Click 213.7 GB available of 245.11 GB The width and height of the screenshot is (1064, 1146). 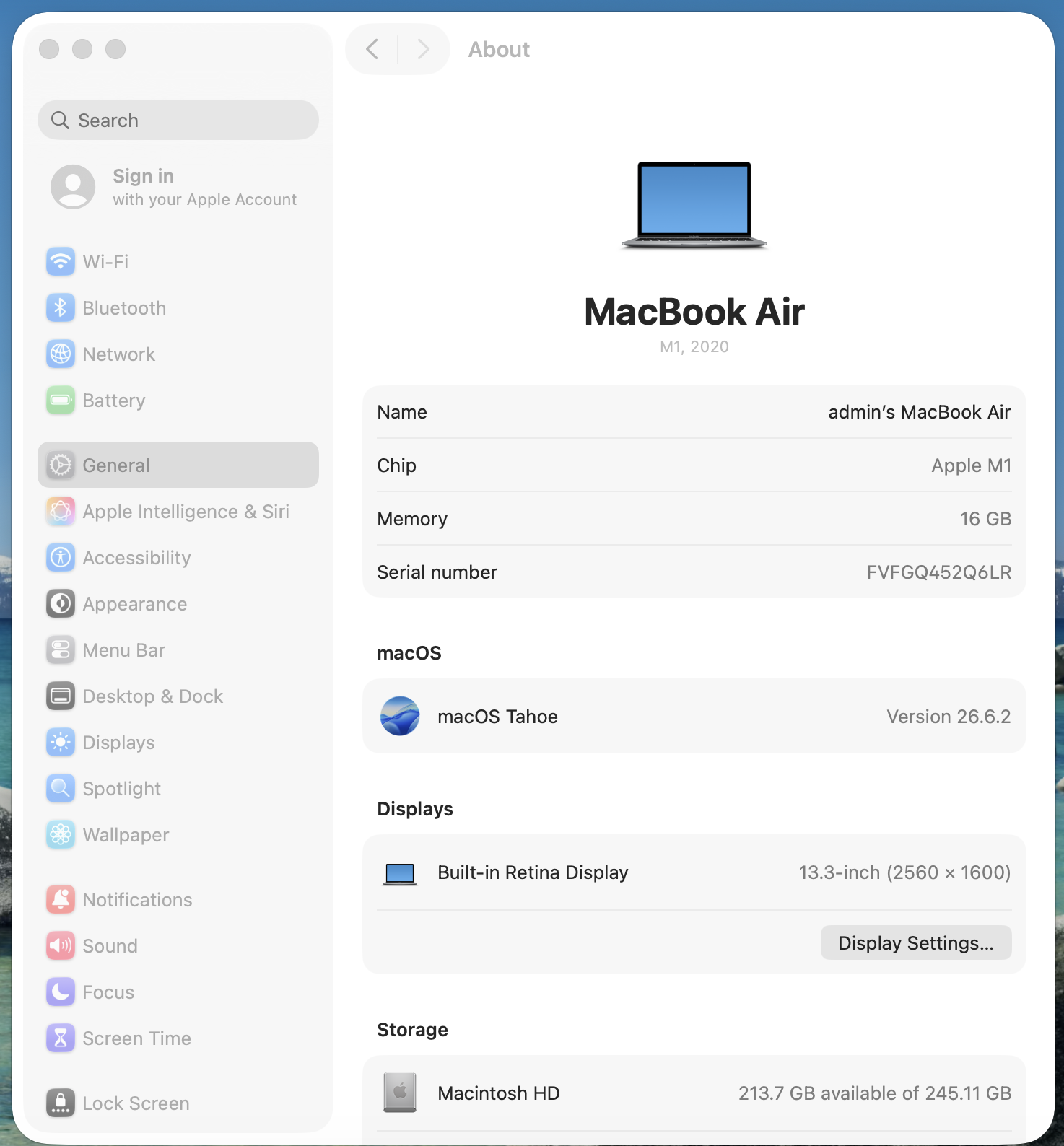click(x=875, y=1093)
